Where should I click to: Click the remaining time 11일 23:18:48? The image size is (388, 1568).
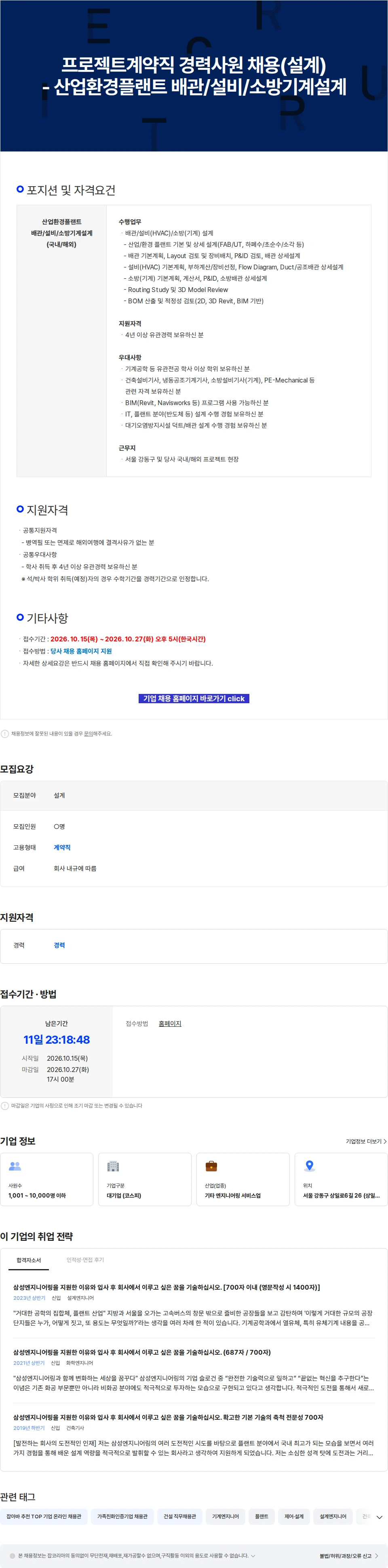point(57,1040)
